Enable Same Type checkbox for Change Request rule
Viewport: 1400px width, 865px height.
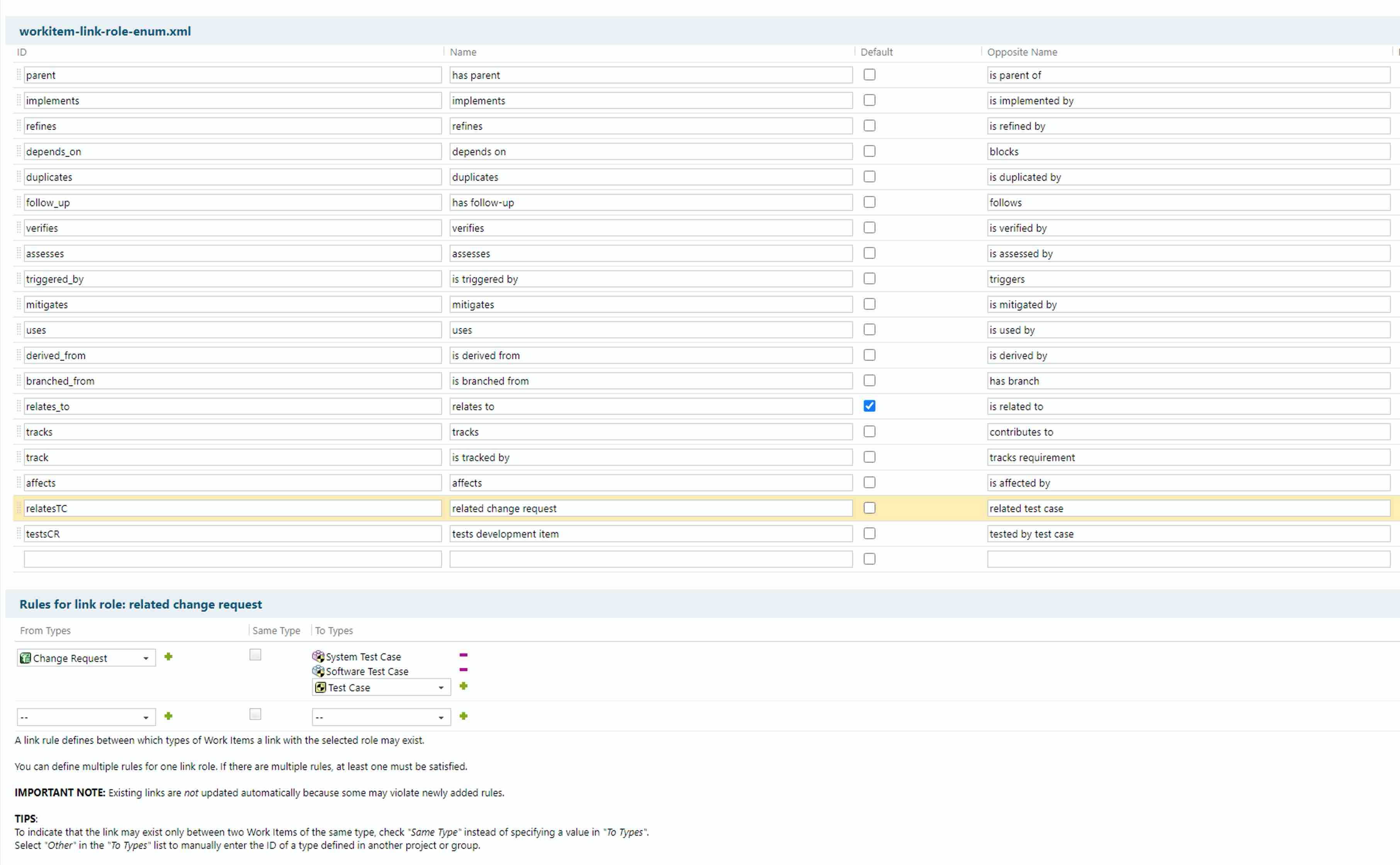click(255, 655)
